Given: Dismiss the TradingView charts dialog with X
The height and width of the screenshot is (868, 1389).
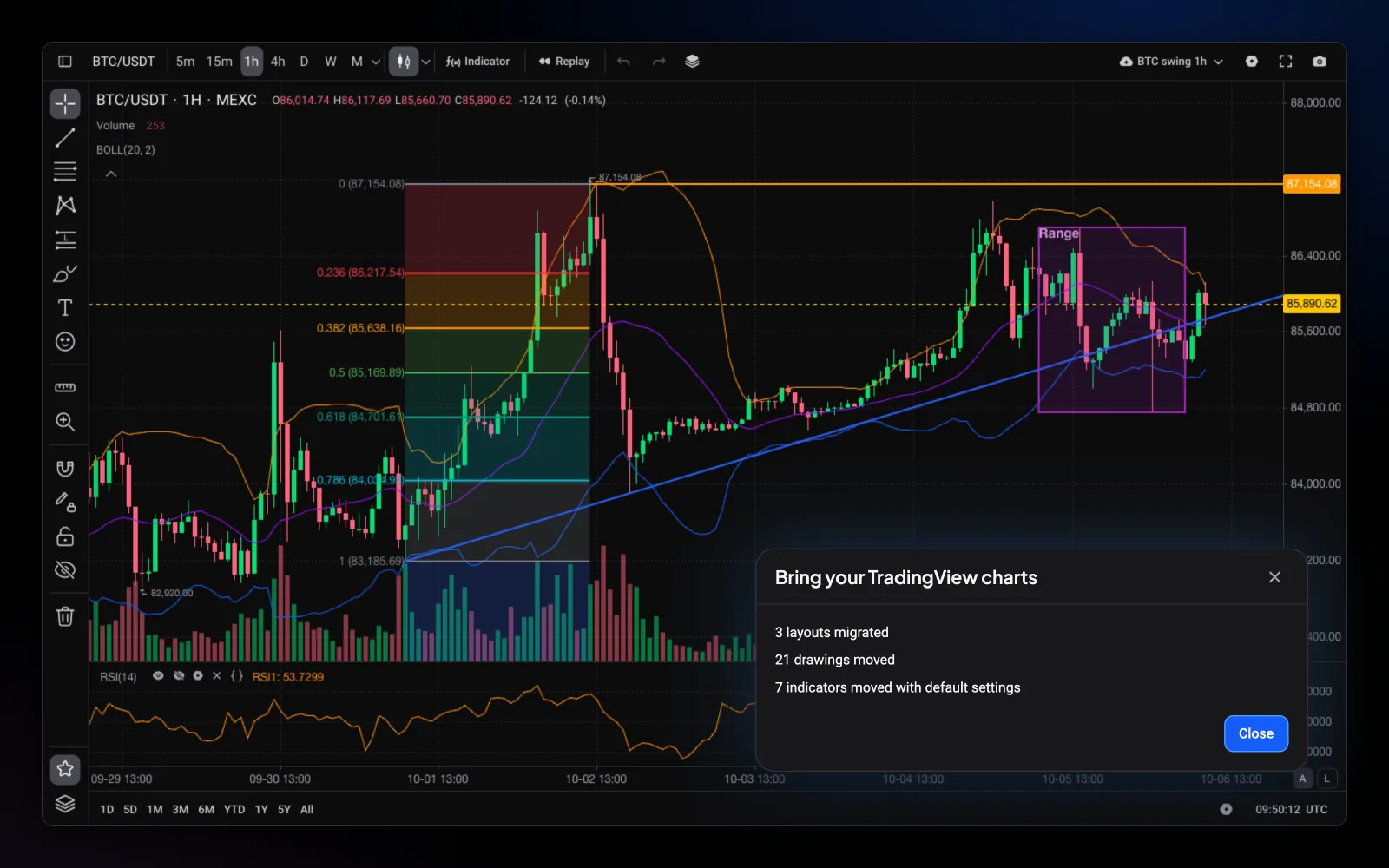Looking at the screenshot, I should [1274, 577].
